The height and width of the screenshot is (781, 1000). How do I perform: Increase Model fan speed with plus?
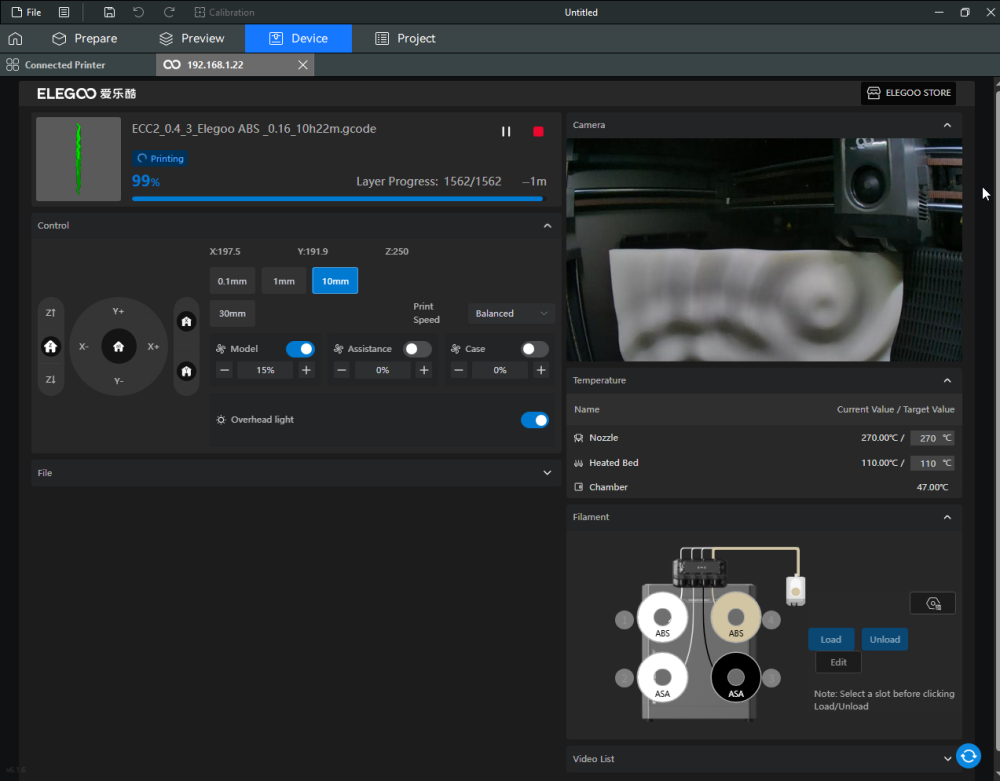point(306,370)
